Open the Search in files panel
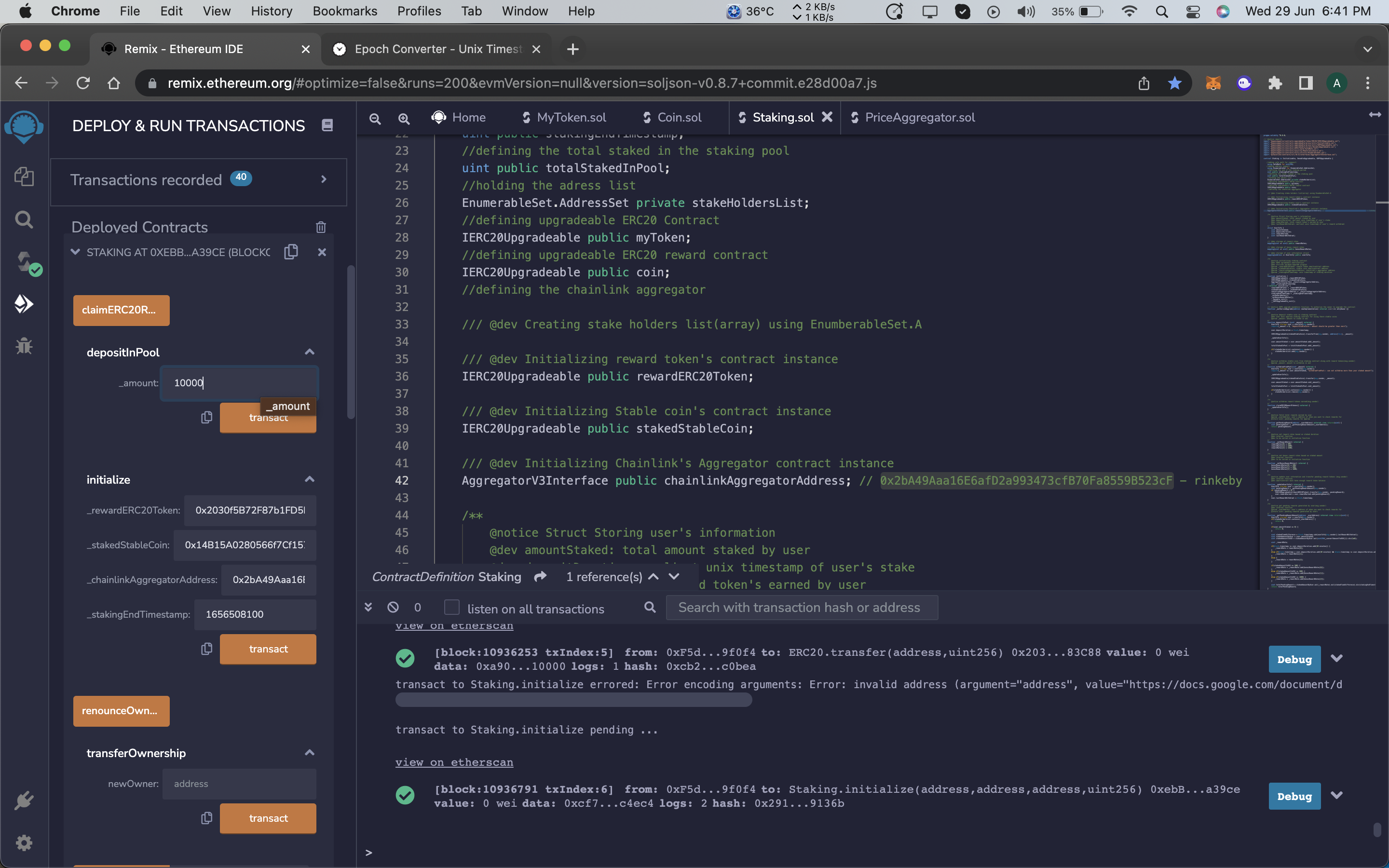This screenshot has height=868, width=1389. [24, 219]
